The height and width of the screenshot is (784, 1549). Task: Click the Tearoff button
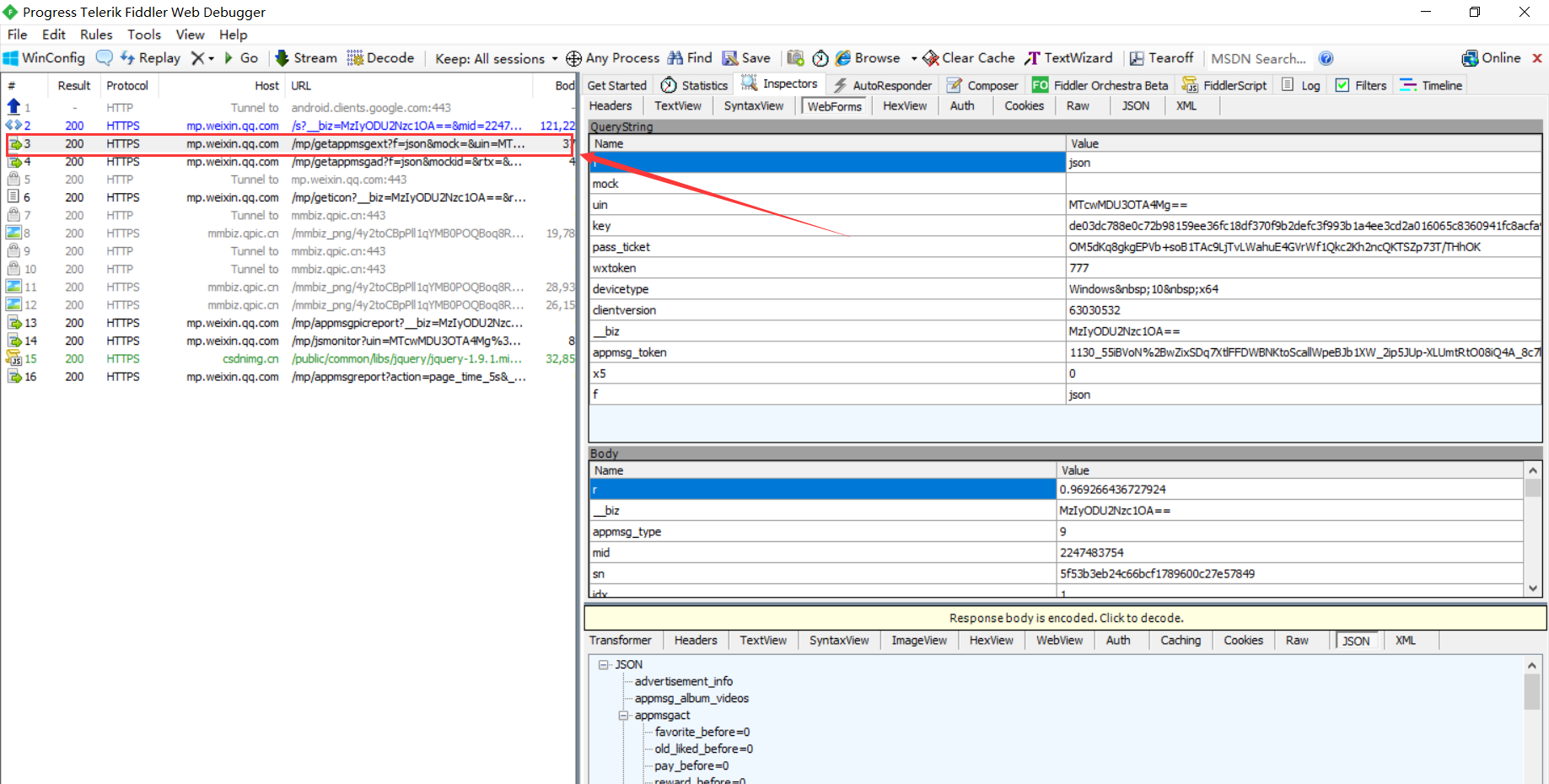(x=1161, y=58)
